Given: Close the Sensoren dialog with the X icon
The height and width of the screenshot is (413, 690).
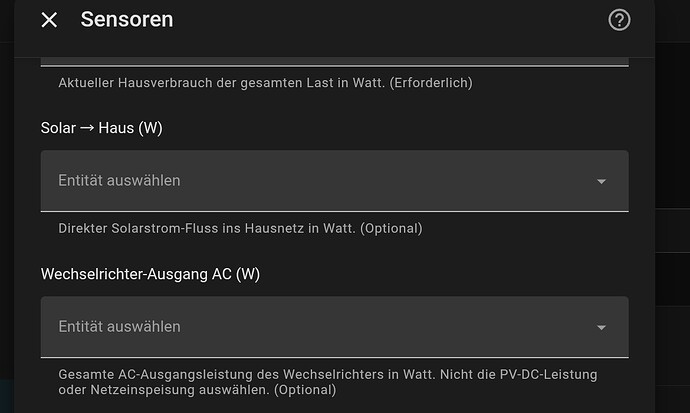Looking at the screenshot, I should [x=49, y=20].
